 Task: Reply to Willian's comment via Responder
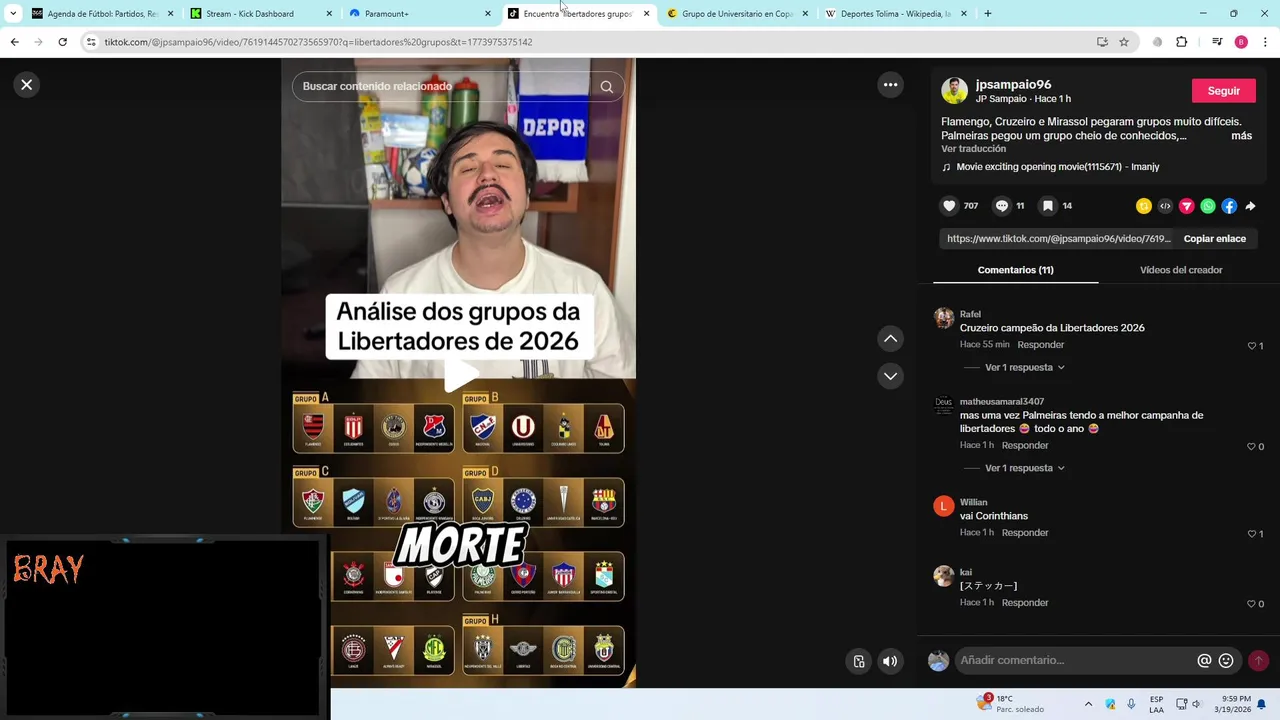point(1025,533)
